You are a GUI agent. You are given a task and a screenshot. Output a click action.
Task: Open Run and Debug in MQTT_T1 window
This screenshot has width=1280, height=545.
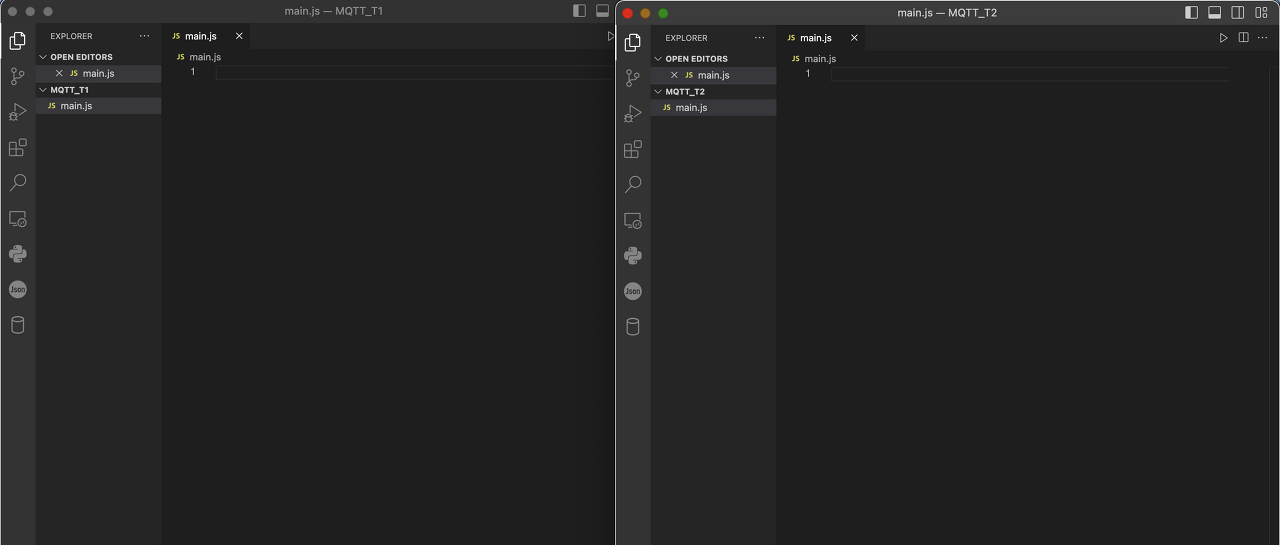17,112
